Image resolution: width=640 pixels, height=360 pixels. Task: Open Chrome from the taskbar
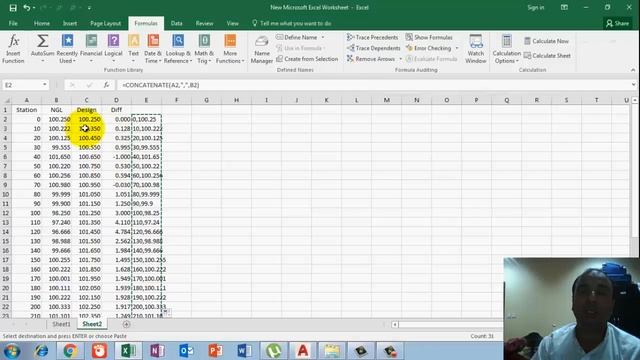click(70, 351)
